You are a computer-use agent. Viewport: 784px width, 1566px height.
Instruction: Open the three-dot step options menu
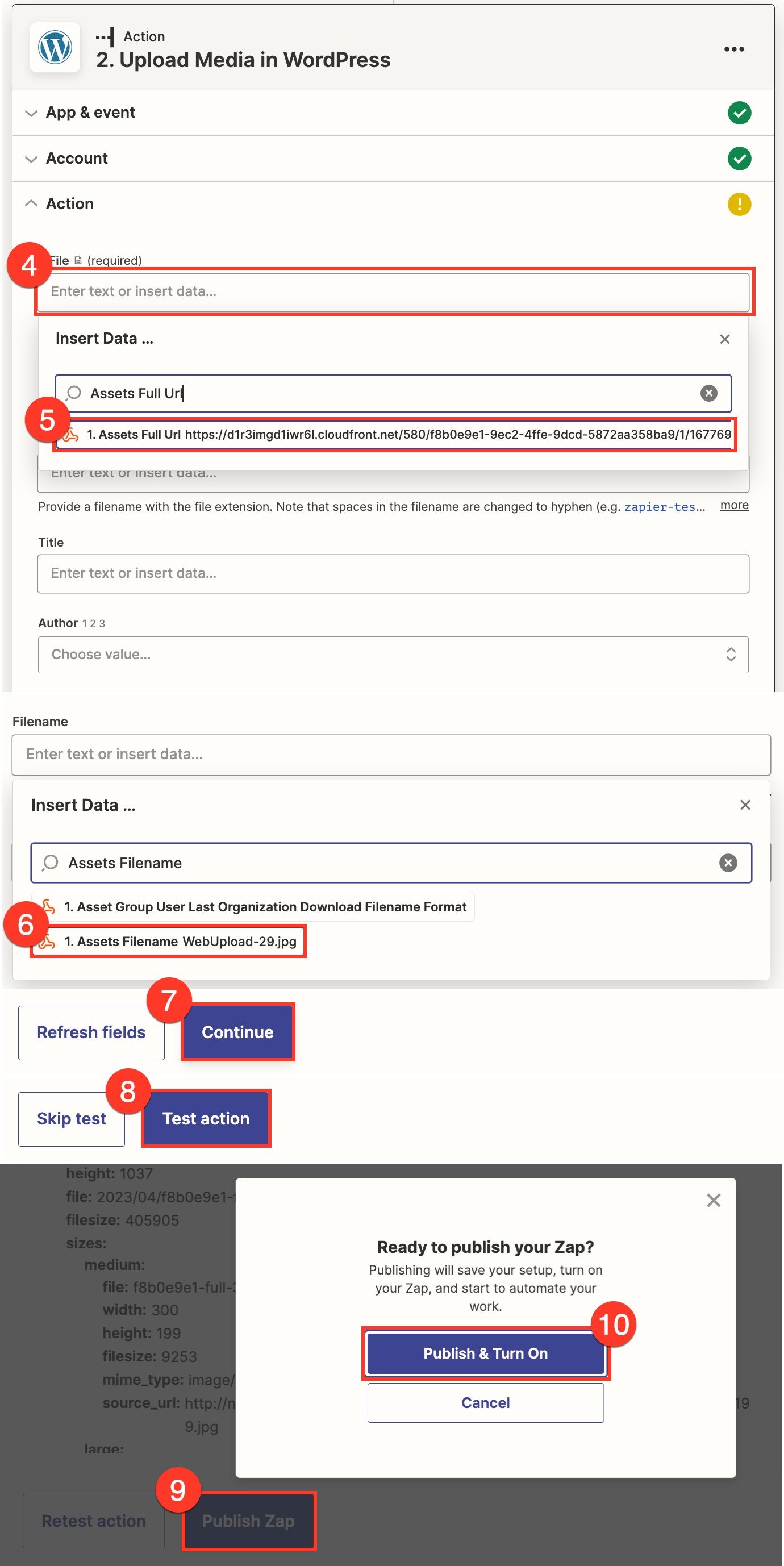pos(733,49)
